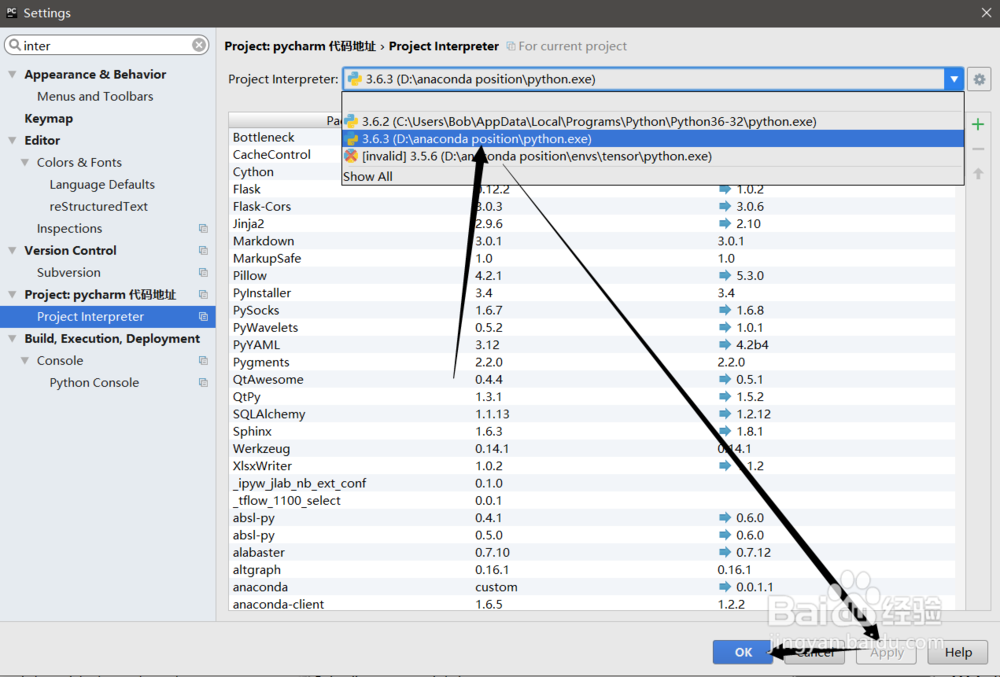Screen dimensions: 1000x677
Task: Open Menus and Toolbars settings
Action: (x=95, y=96)
